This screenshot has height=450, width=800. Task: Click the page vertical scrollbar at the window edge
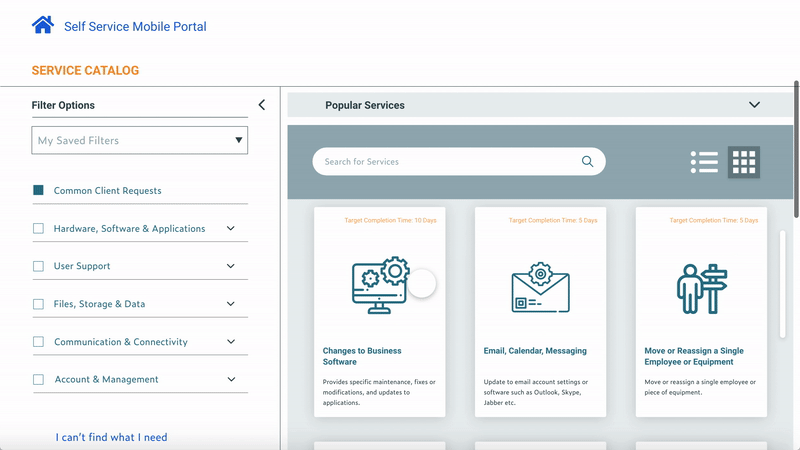[796, 149]
